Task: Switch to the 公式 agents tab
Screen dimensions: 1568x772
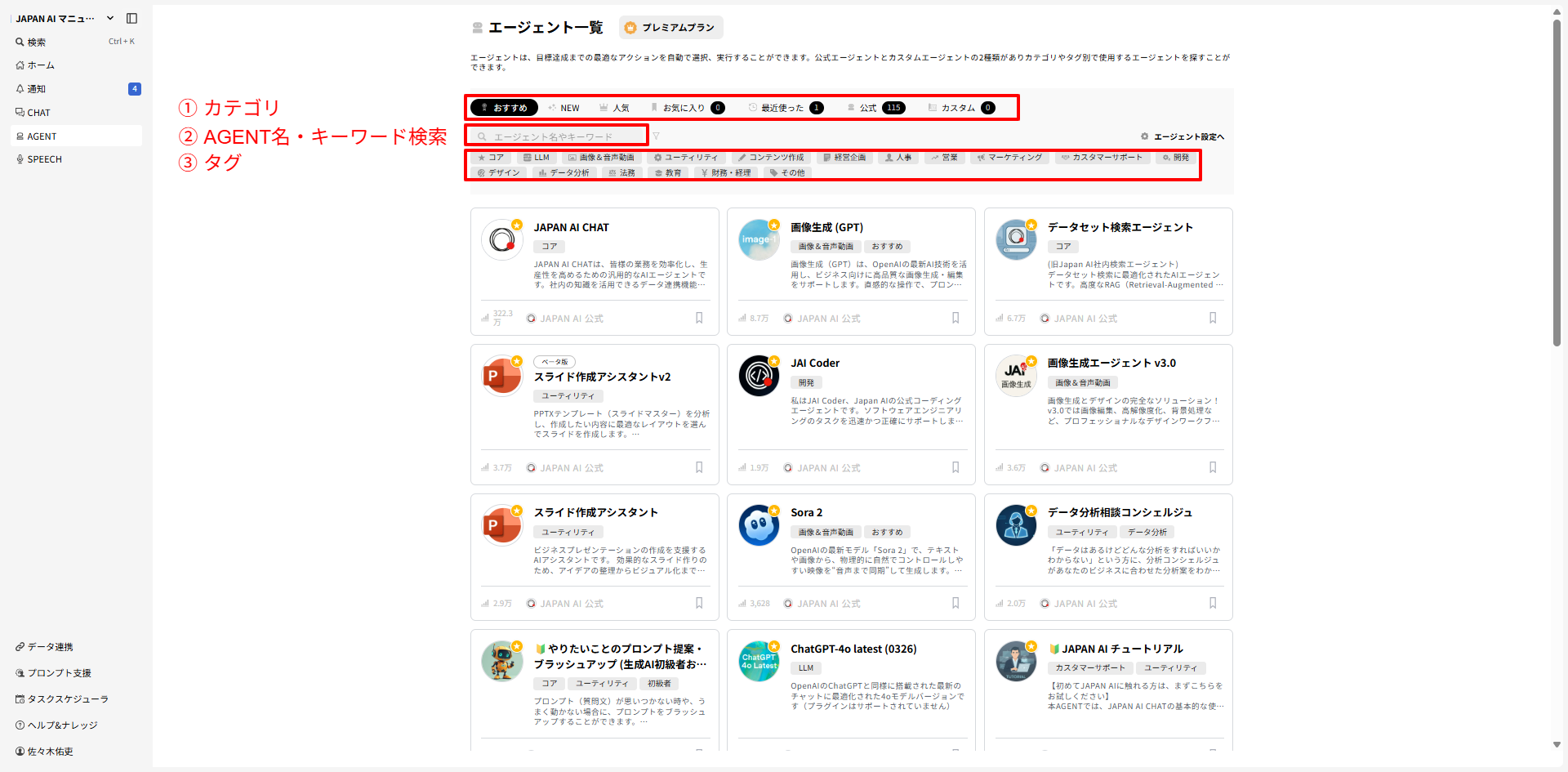Action: (x=867, y=107)
